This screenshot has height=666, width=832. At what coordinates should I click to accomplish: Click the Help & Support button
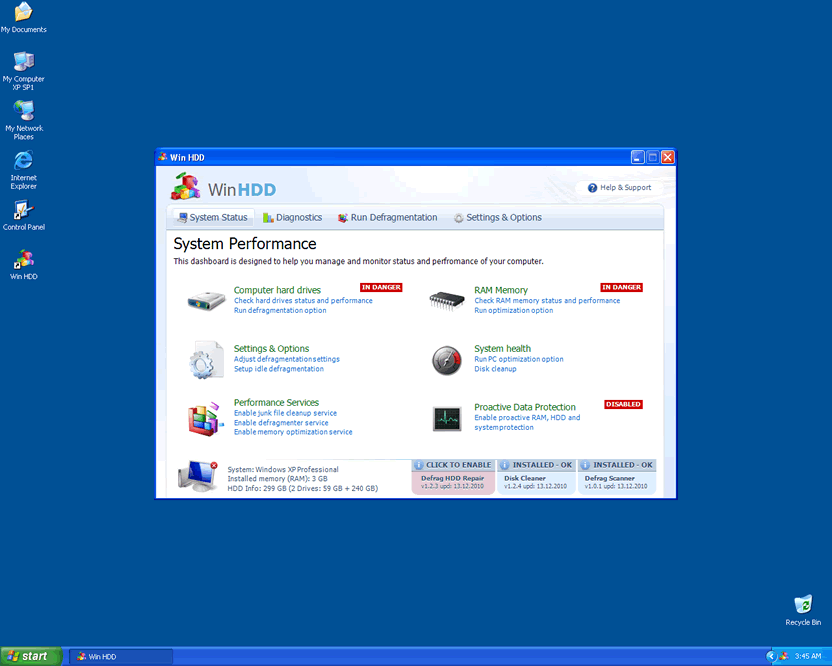(x=619, y=187)
